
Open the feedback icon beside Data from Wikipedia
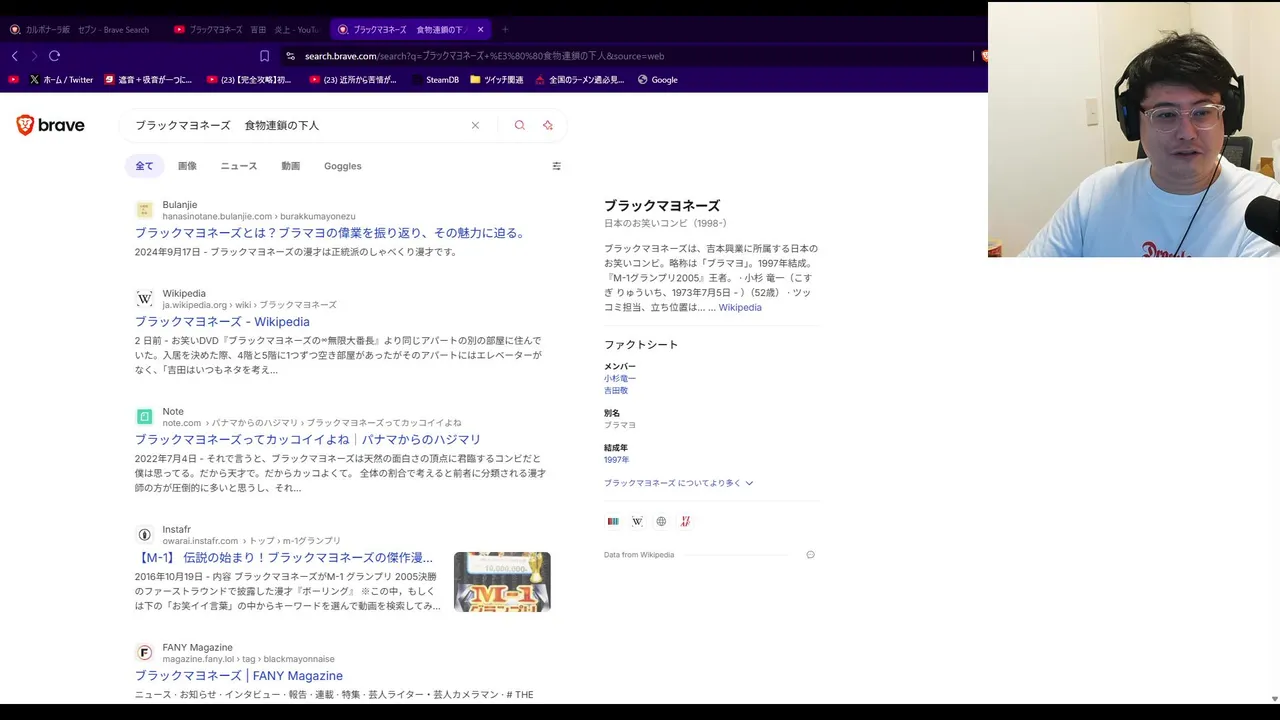click(810, 554)
